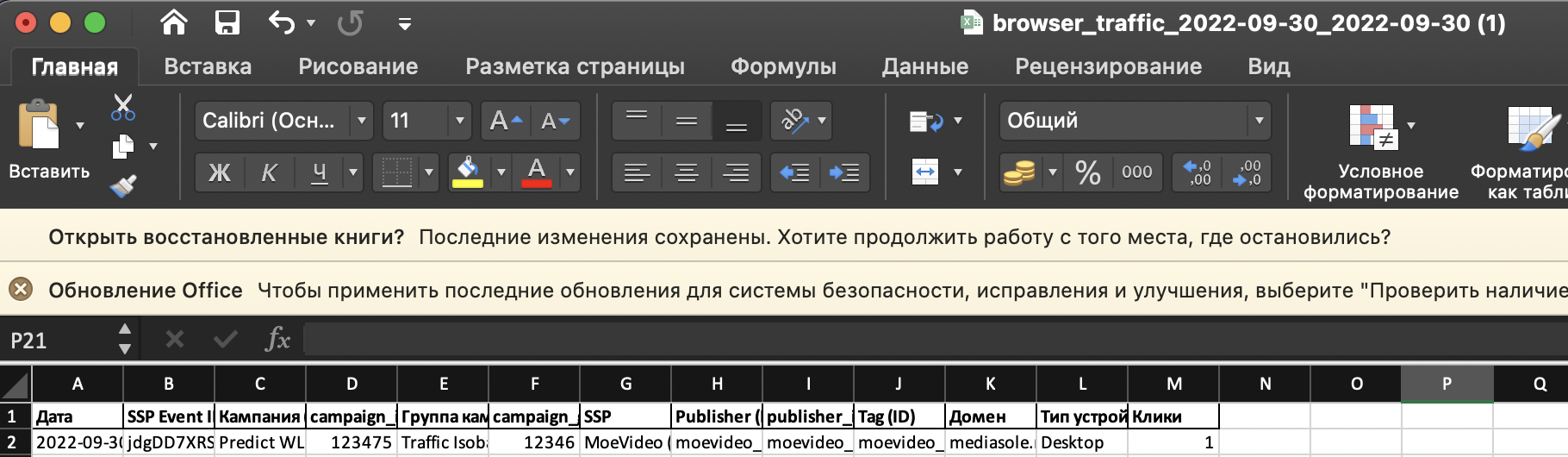1568x457 pixels.
Task: Apply the yellow fill color
Action: [x=468, y=172]
